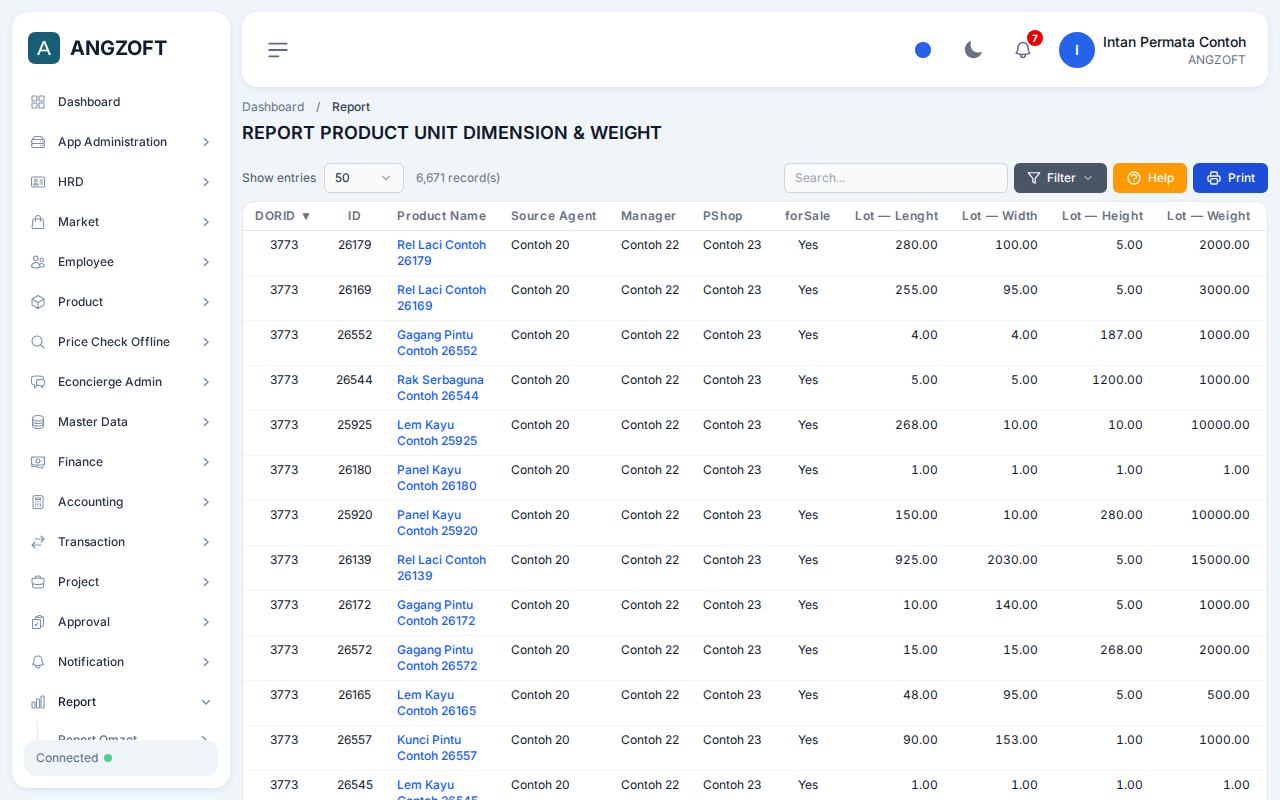The width and height of the screenshot is (1280, 800).
Task: Pick the blue theme color dot
Action: pos(923,50)
